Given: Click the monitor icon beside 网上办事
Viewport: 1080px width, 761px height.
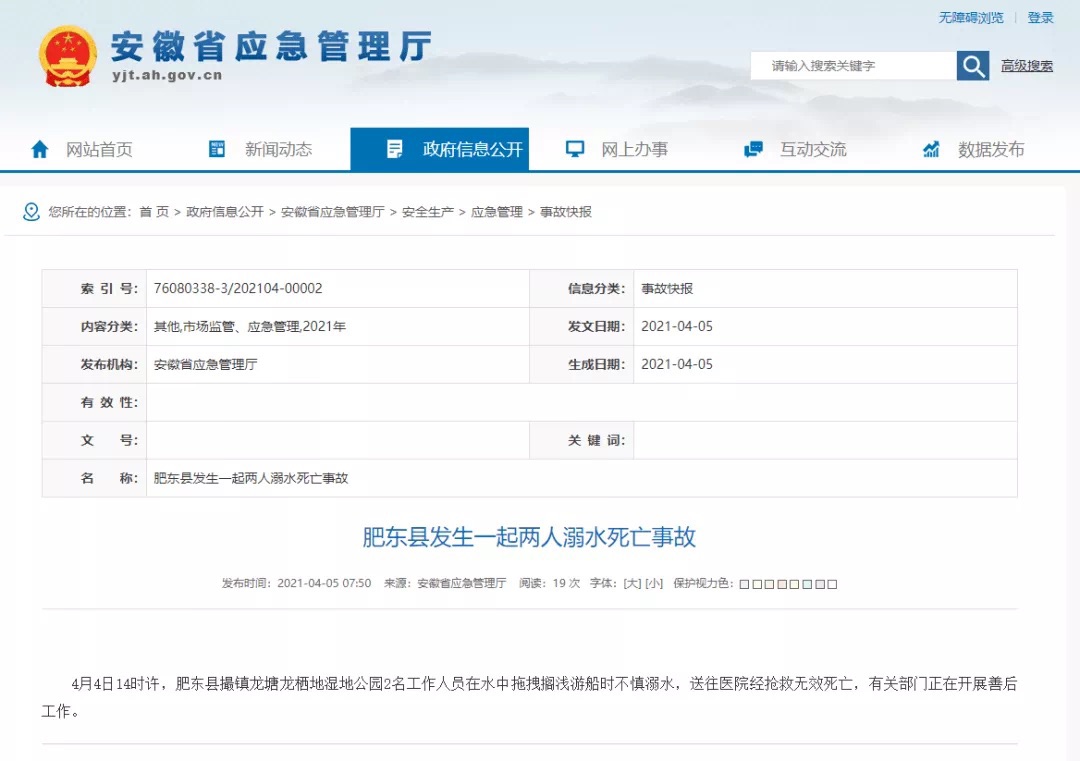Looking at the screenshot, I should [574, 149].
